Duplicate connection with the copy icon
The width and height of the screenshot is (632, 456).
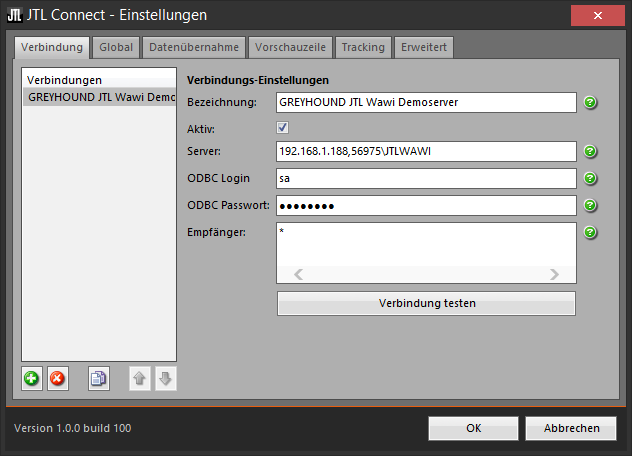click(x=99, y=379)
